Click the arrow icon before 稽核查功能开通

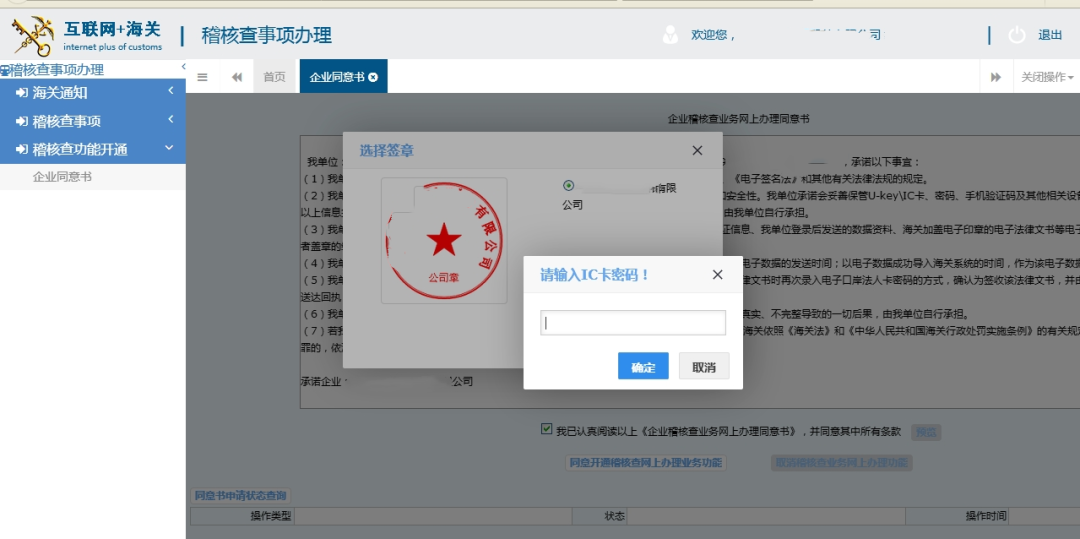[21, 149]
